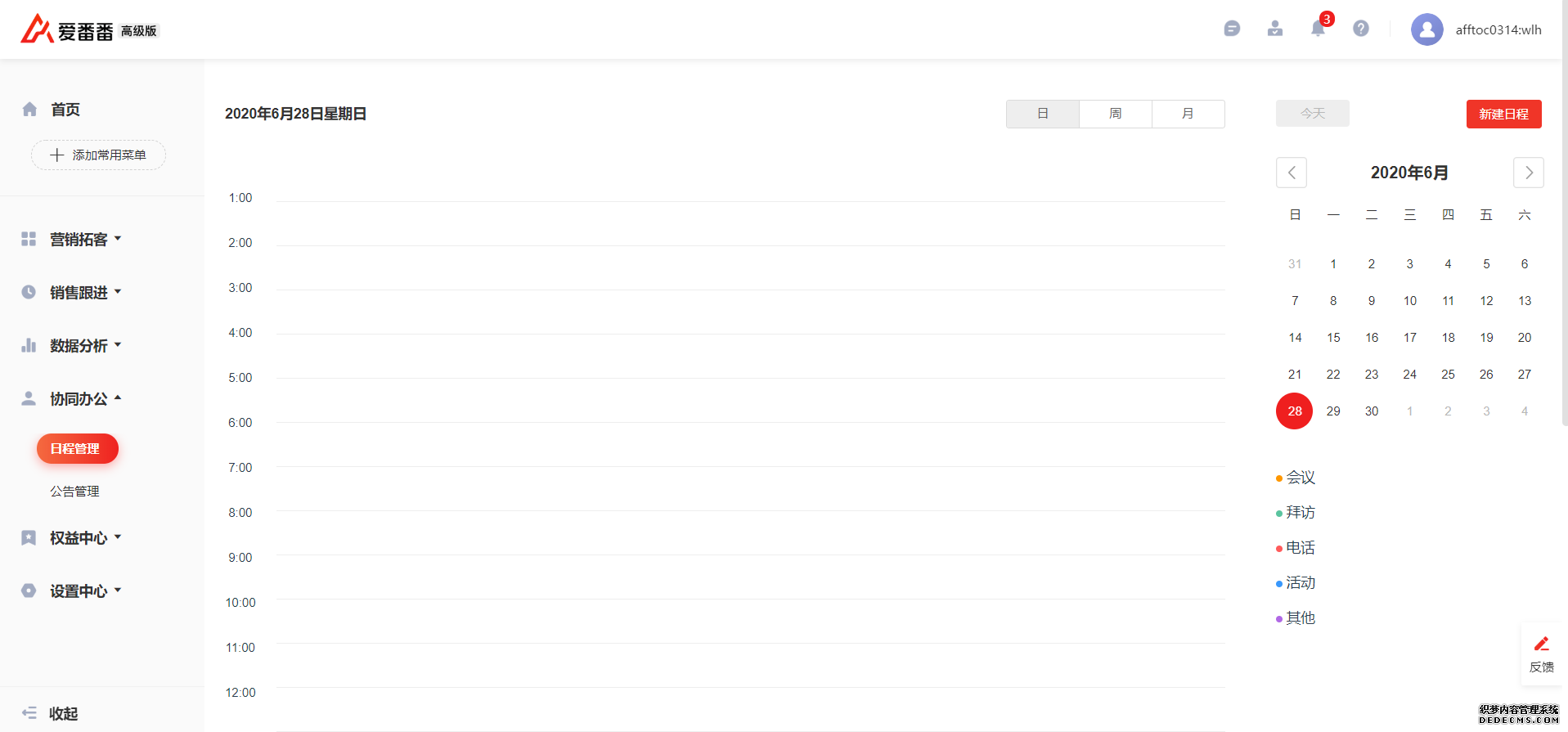Image resolution: width=1568 pixels, height=732 pixels.
Task: Click the user avatar icon
Action: (x=1427, y=29)
